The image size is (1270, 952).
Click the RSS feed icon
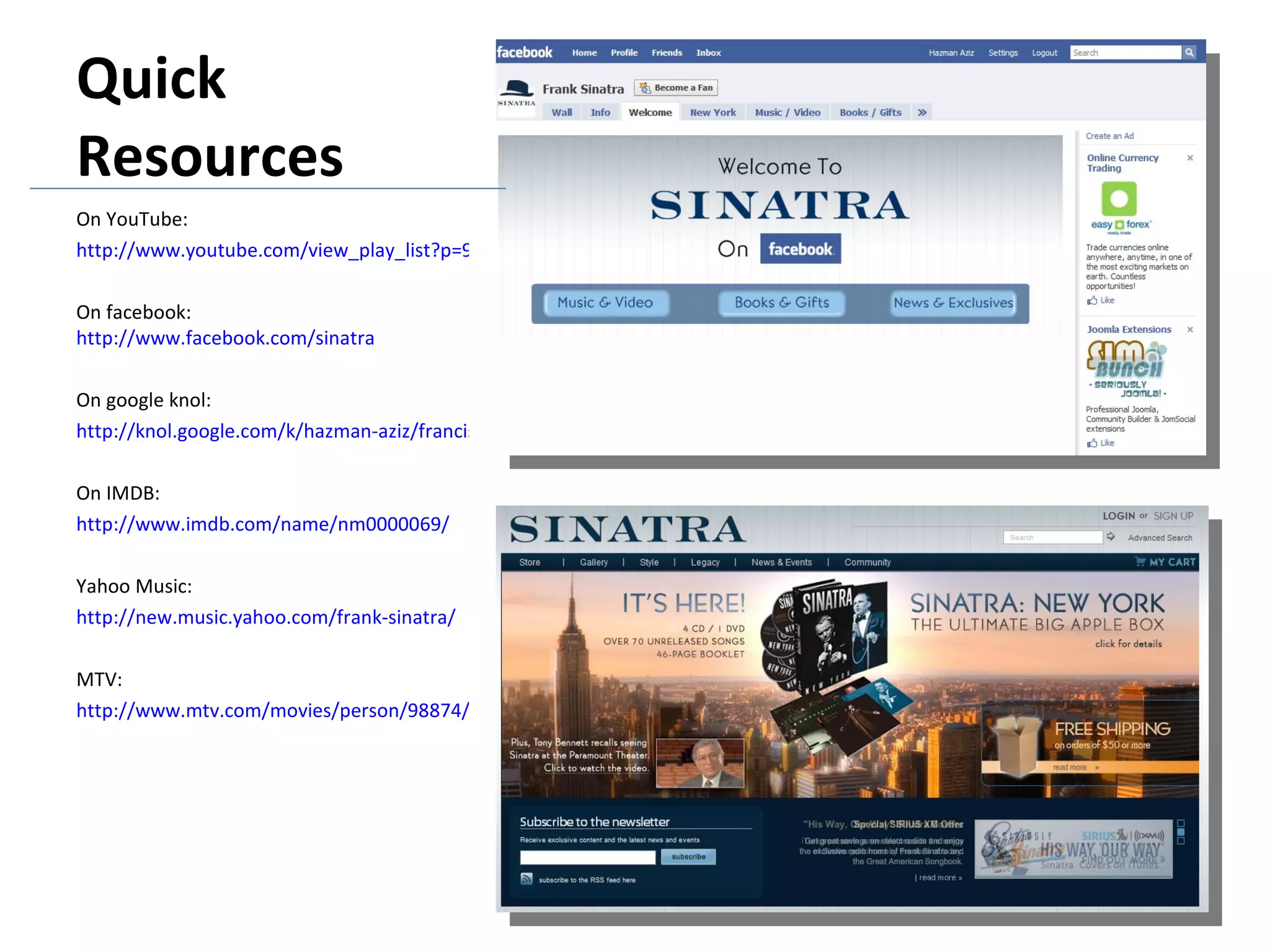point(526,879)
